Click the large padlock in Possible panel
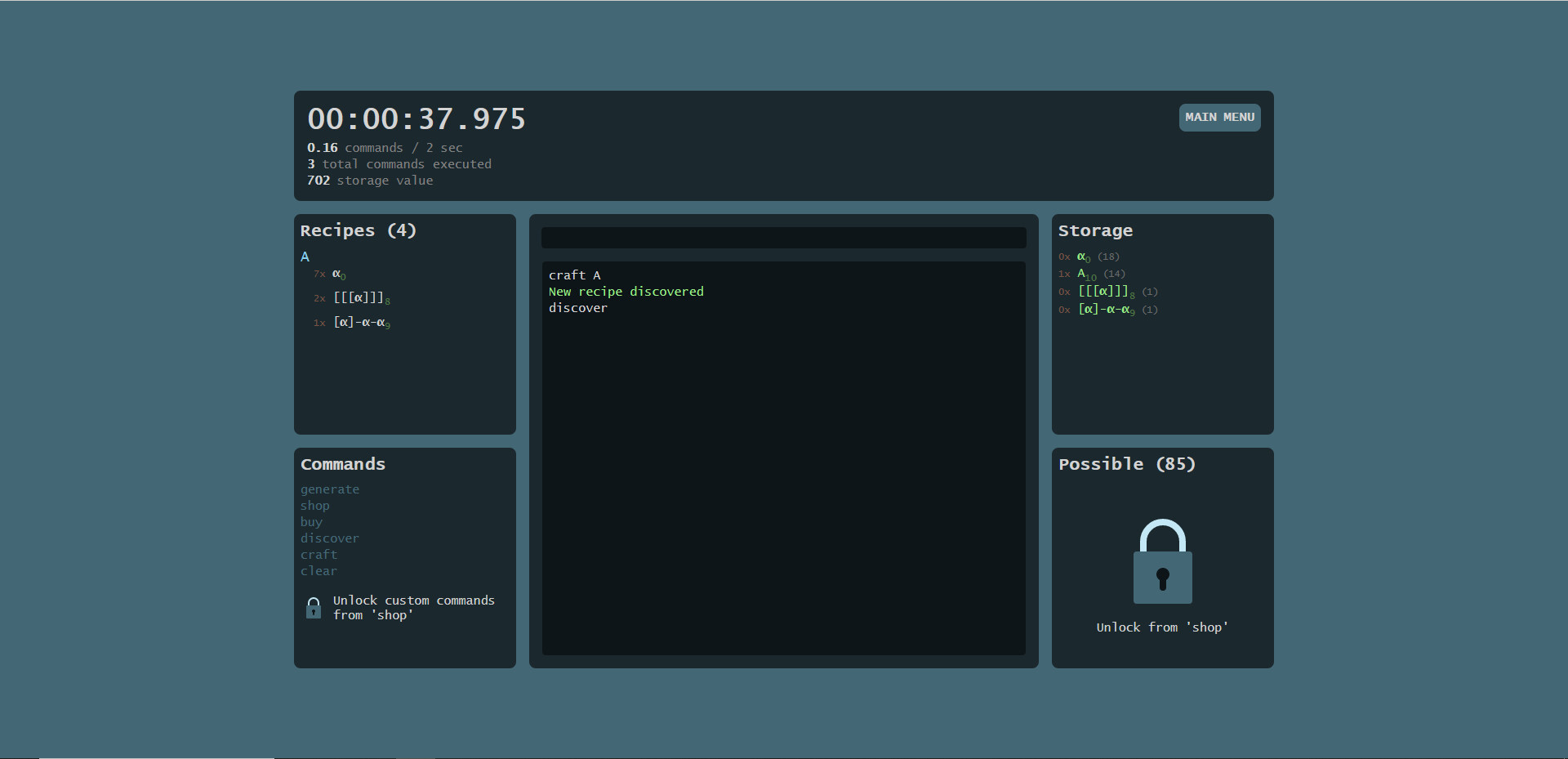Viewport: 1568px width, 759px height. pos(1162,562)
